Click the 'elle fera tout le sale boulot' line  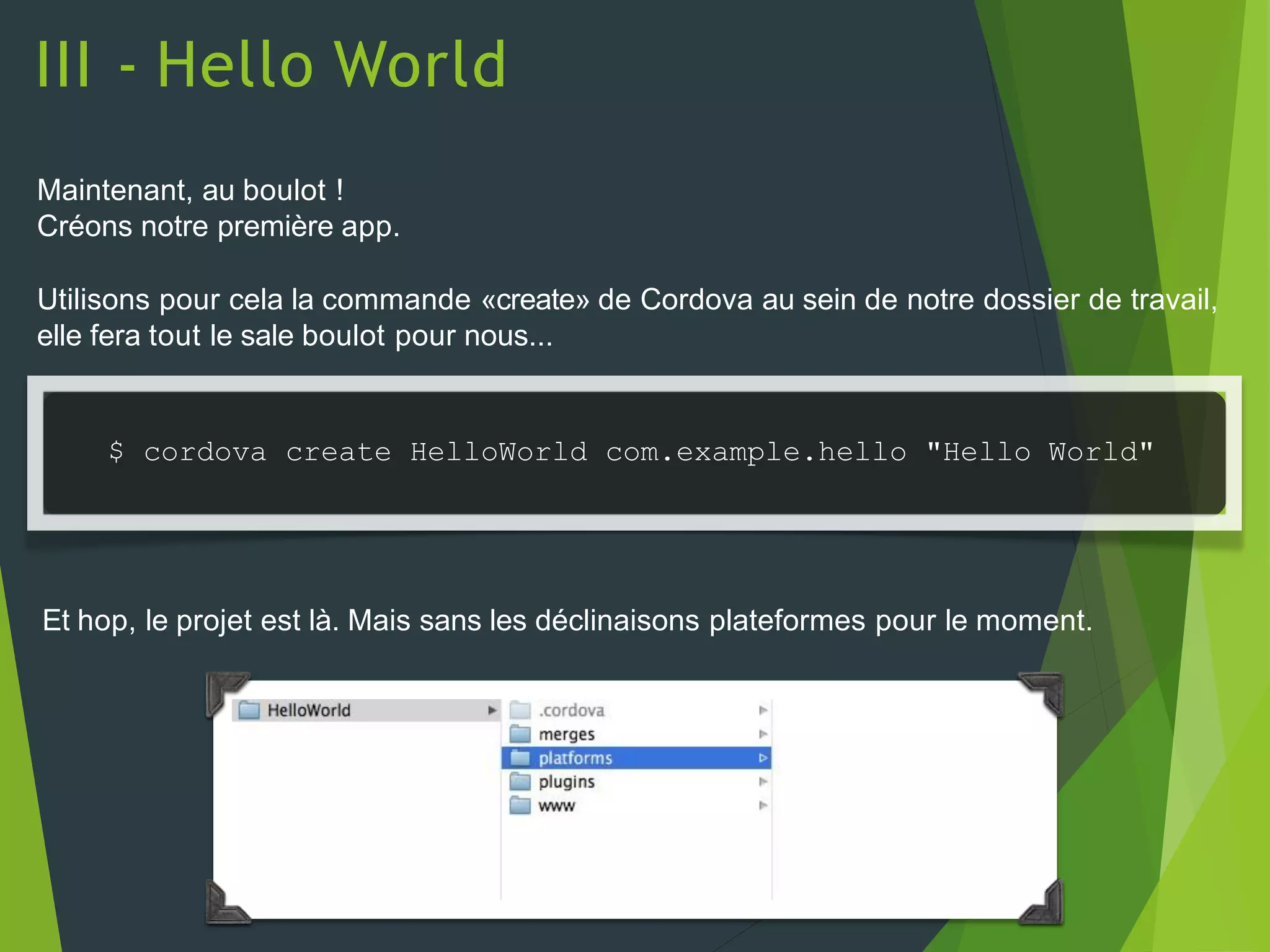click(295, 336)
